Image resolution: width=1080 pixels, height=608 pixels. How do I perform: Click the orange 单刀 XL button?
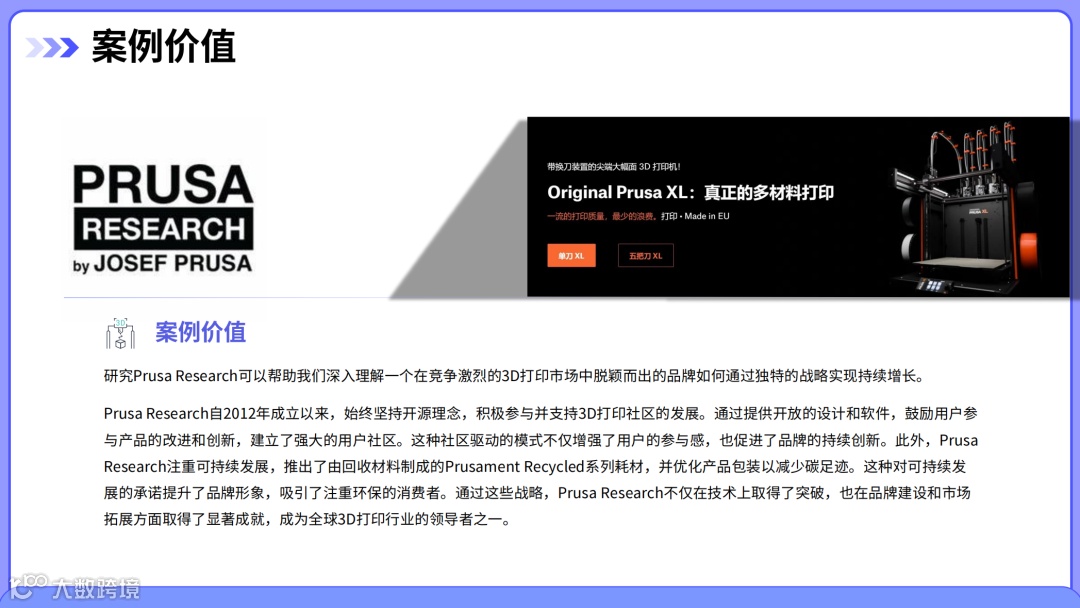[x=571, y=255]
